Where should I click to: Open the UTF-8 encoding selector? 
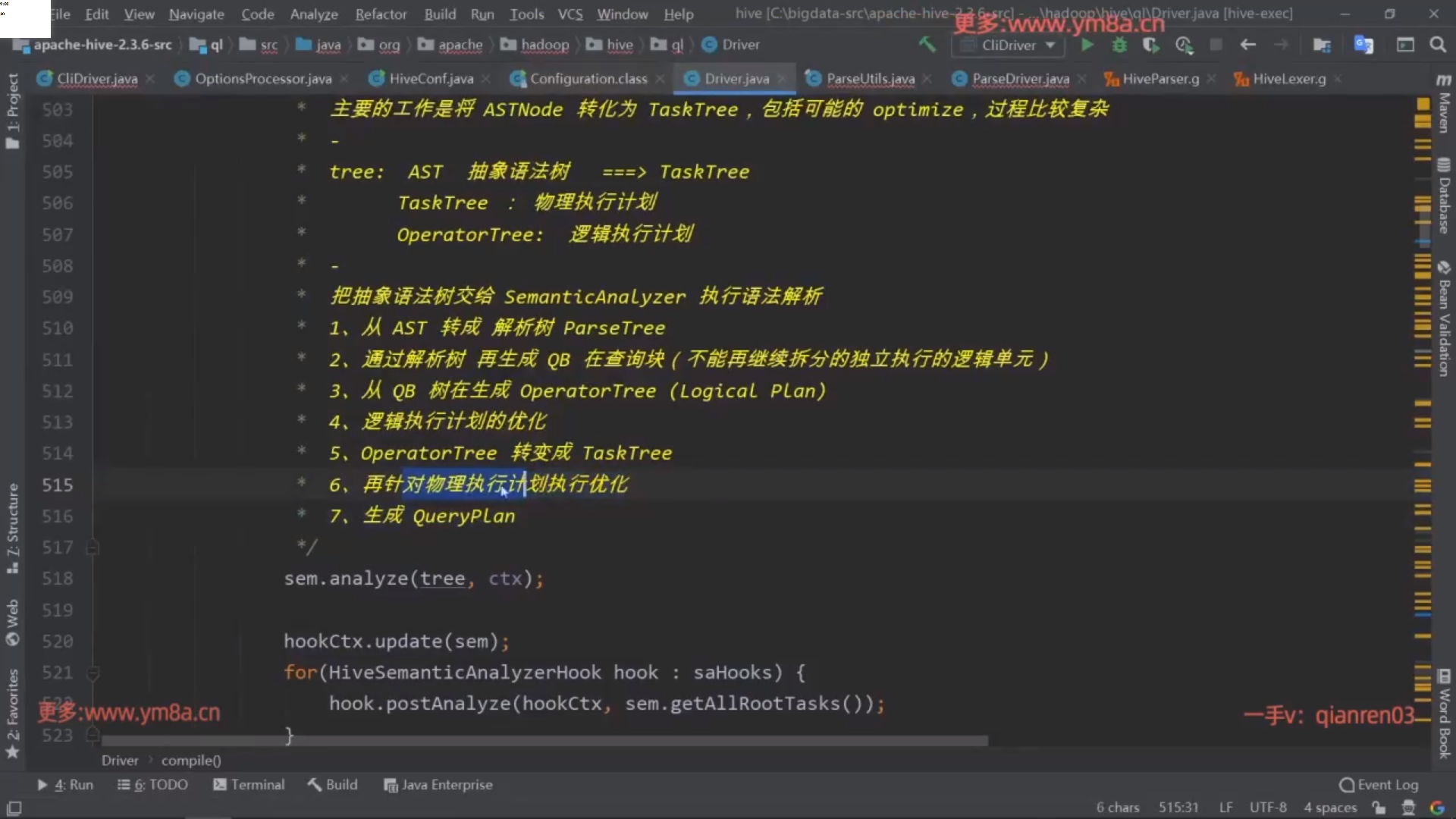coord(1267,808)
